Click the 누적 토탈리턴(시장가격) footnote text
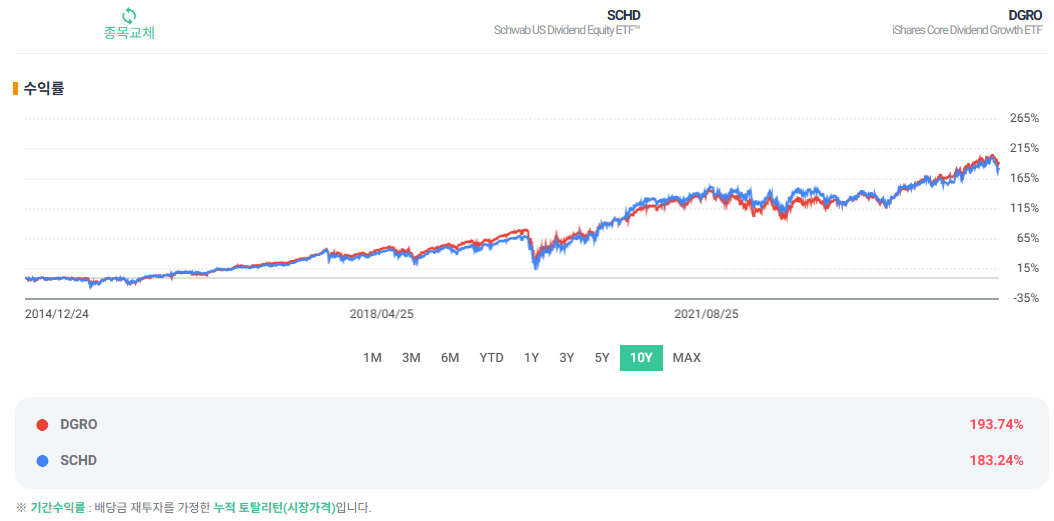1054x521 pixels. tap(274, 508)
